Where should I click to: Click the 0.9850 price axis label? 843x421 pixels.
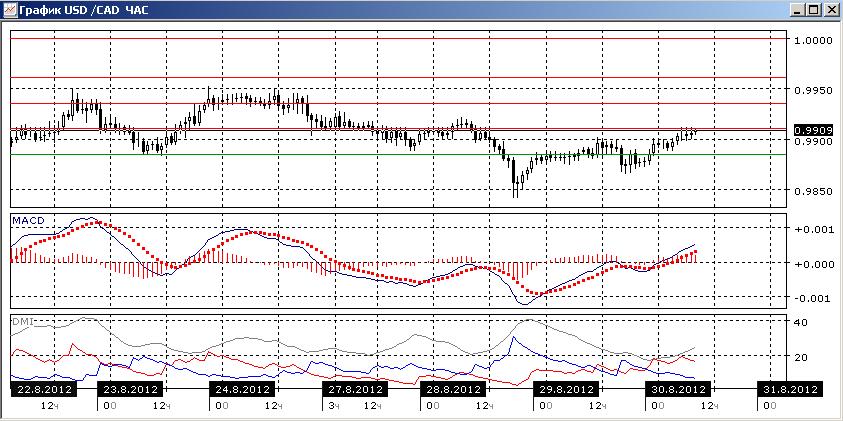pos(813,191)
